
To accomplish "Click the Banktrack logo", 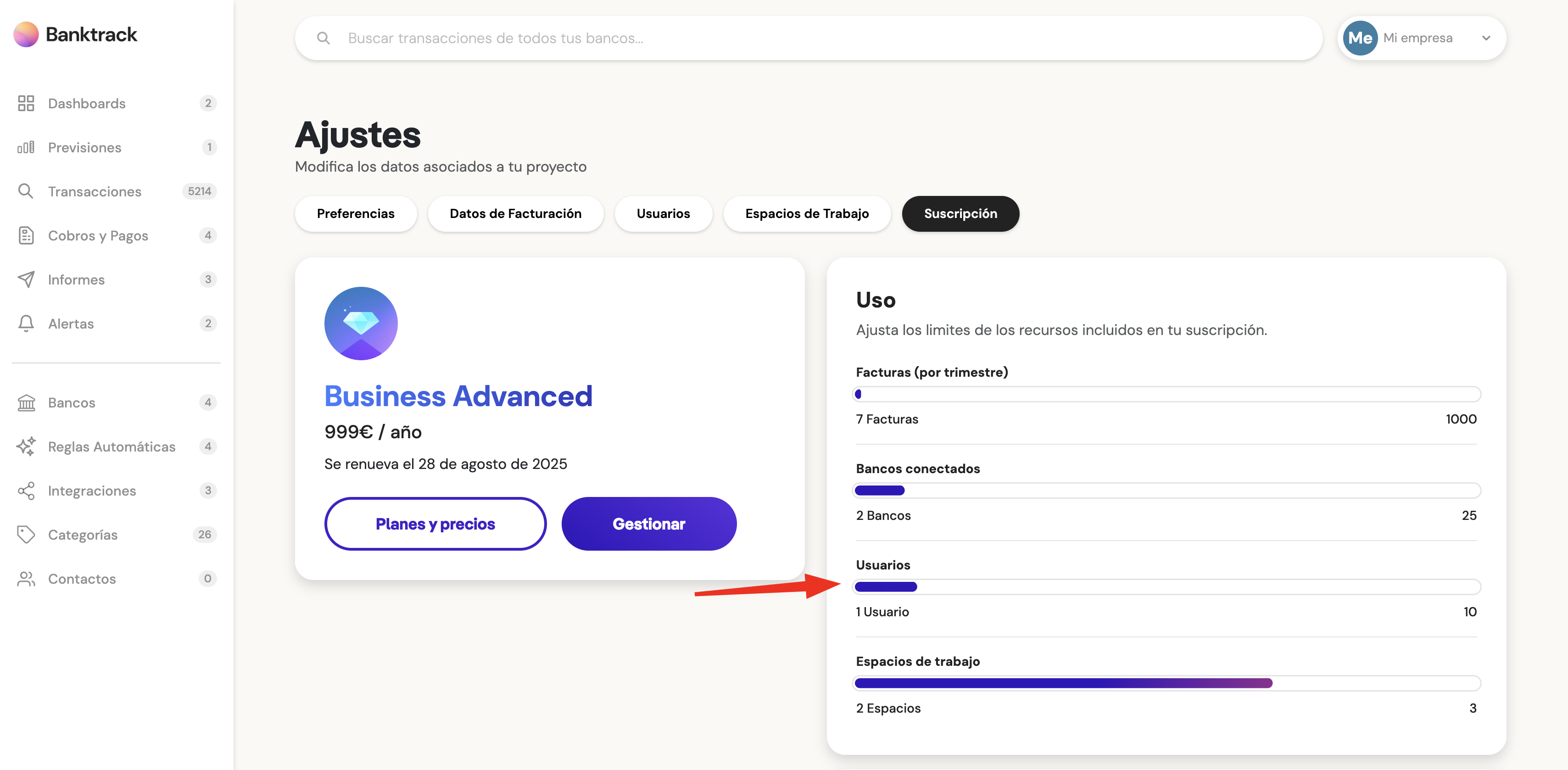I will tap(75, 35).
